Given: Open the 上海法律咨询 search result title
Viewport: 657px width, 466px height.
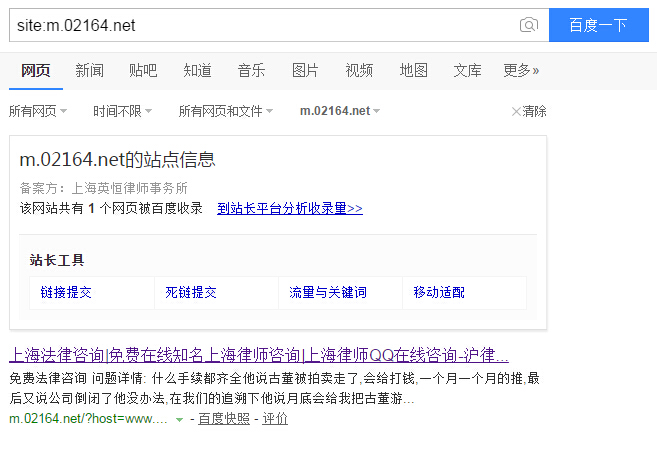Looking at the screenshot, I should 259,355.
